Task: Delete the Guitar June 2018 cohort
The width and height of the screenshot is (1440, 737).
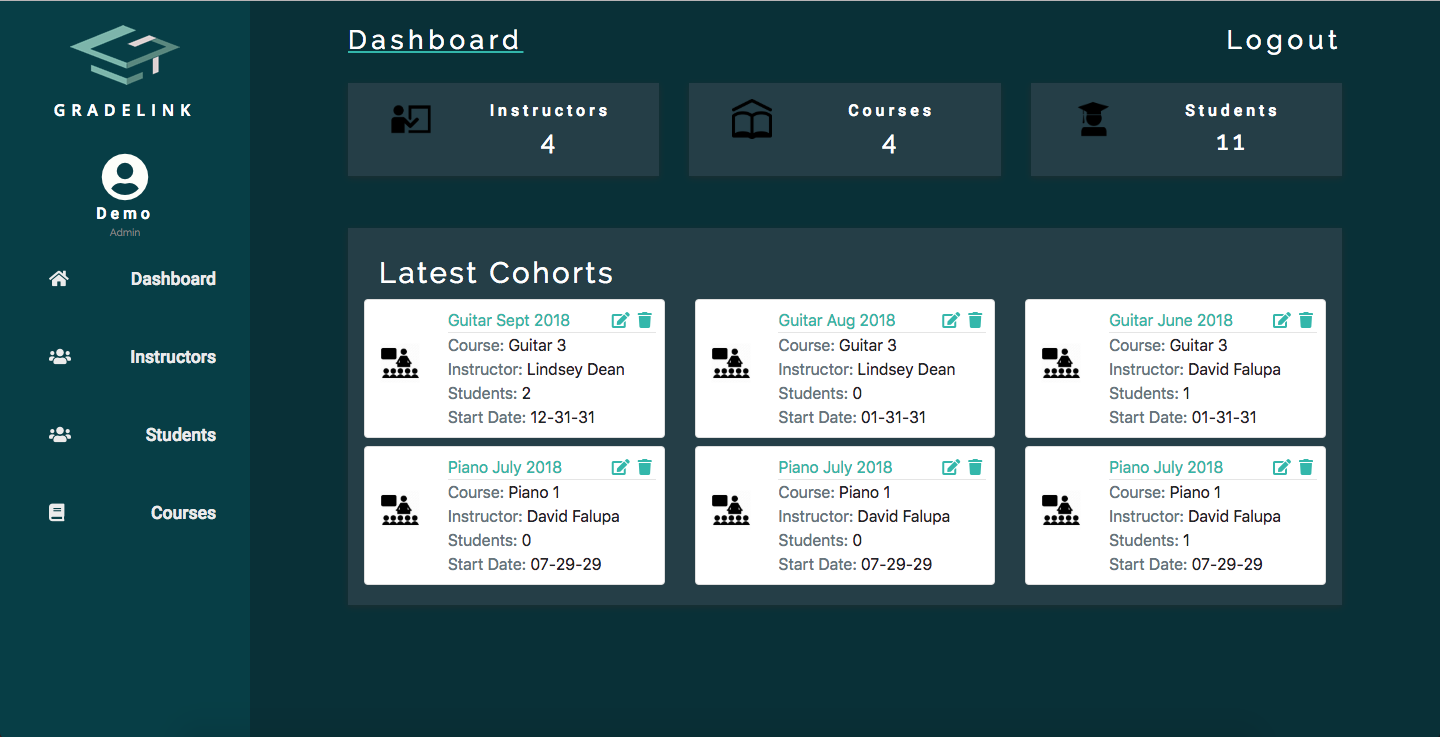Action: click(x=1306, y=320)
